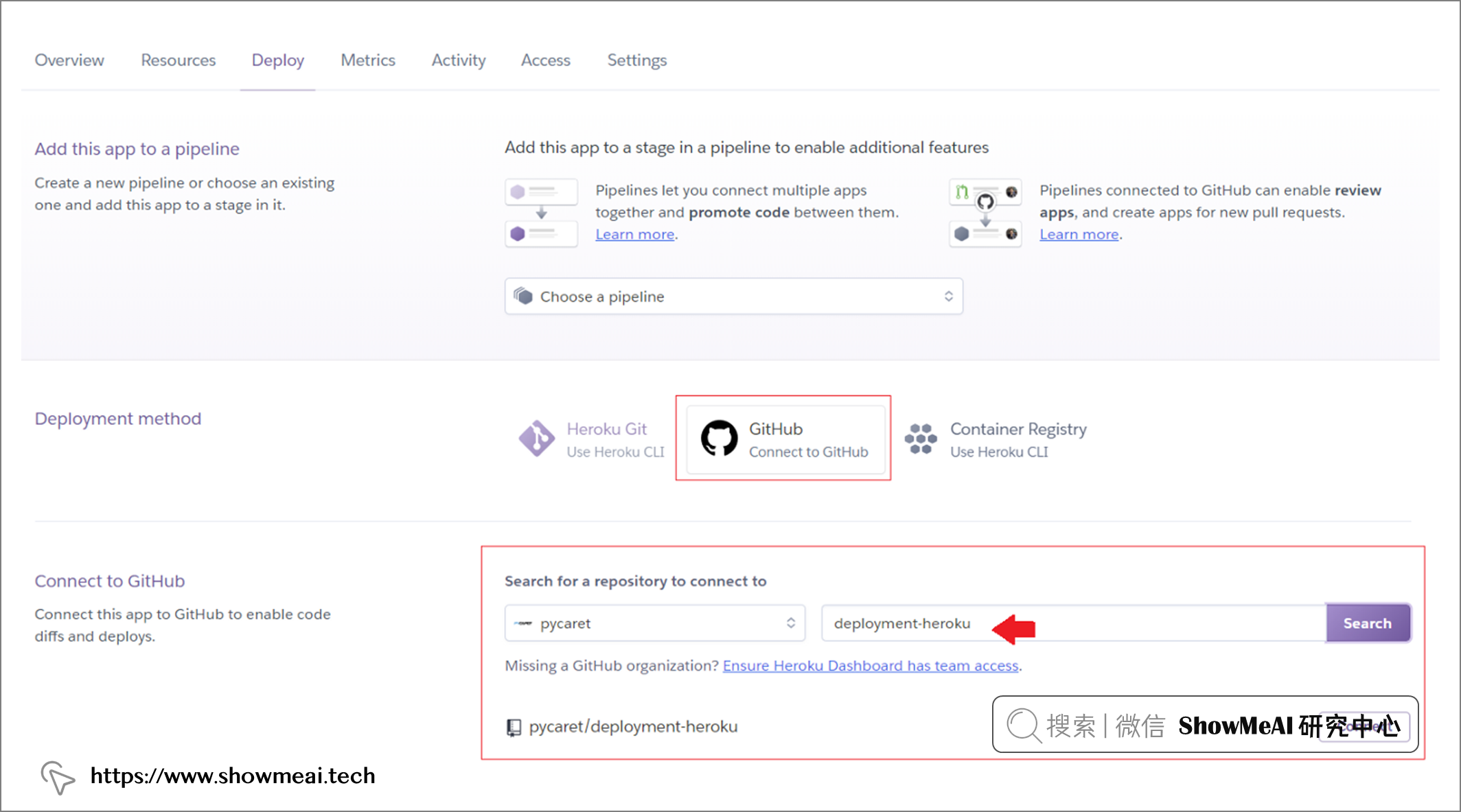Click the pycaret organization avatar icon

coord(523,623)
